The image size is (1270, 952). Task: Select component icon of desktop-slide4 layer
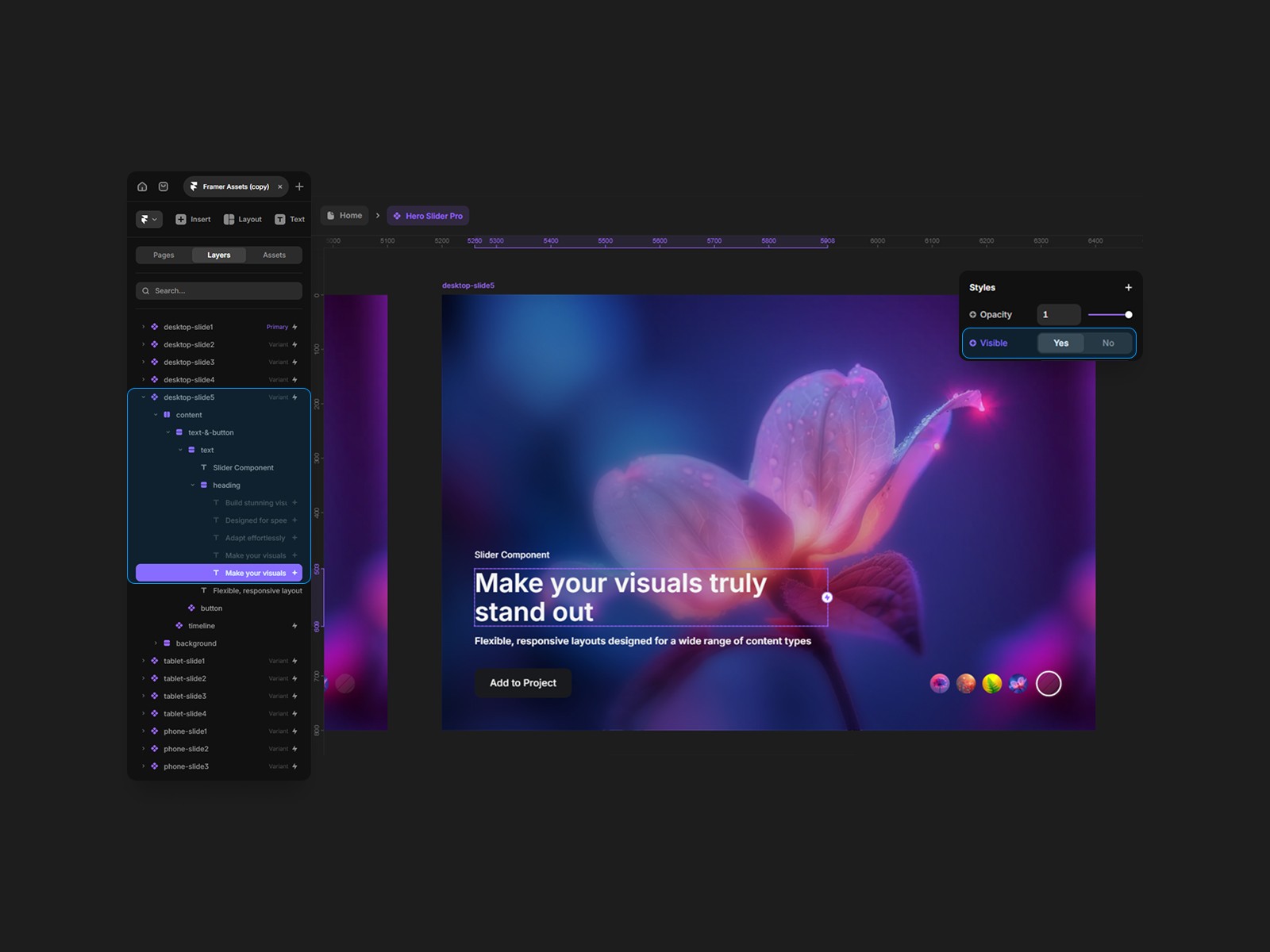(155, 379)
